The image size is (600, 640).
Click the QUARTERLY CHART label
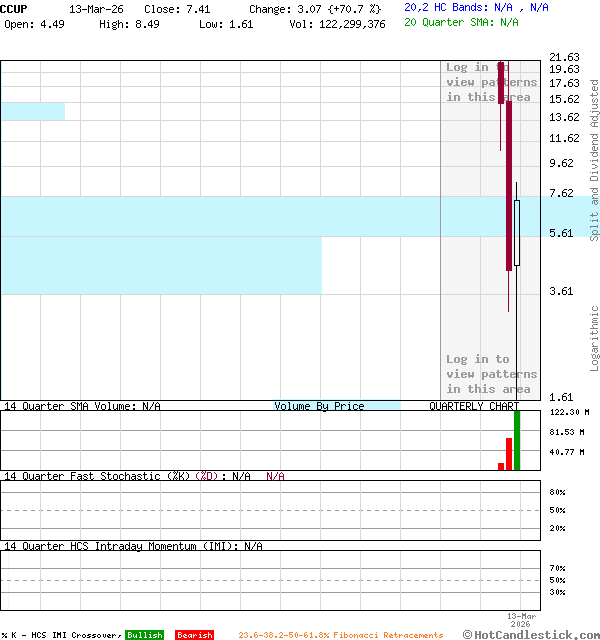pos(474,406)
